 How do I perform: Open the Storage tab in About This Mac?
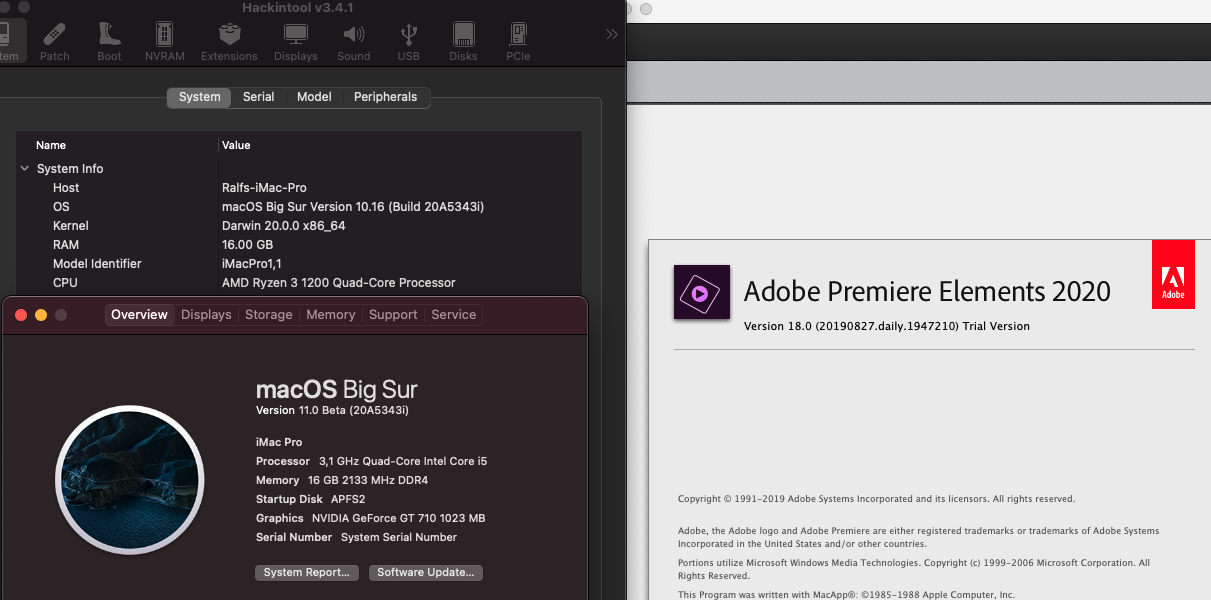coord(269,314)
